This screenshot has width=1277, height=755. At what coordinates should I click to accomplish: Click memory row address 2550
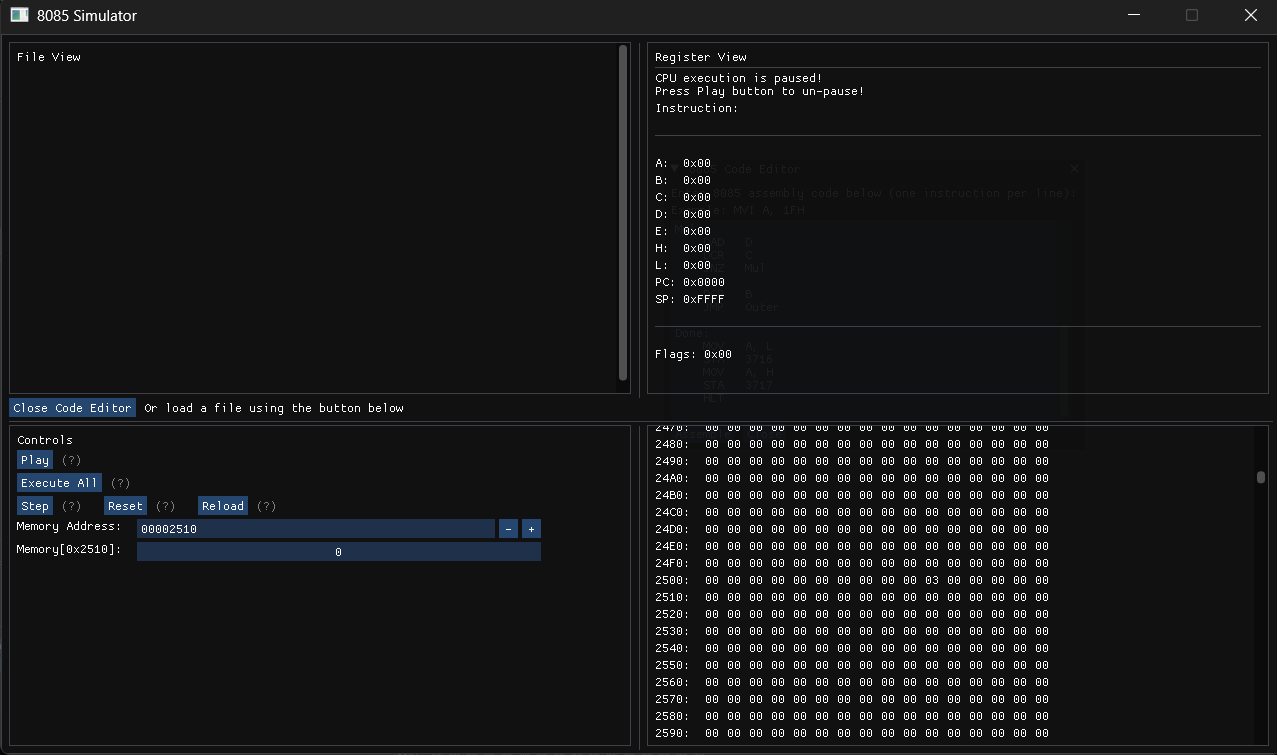click(x=672, y=665)
